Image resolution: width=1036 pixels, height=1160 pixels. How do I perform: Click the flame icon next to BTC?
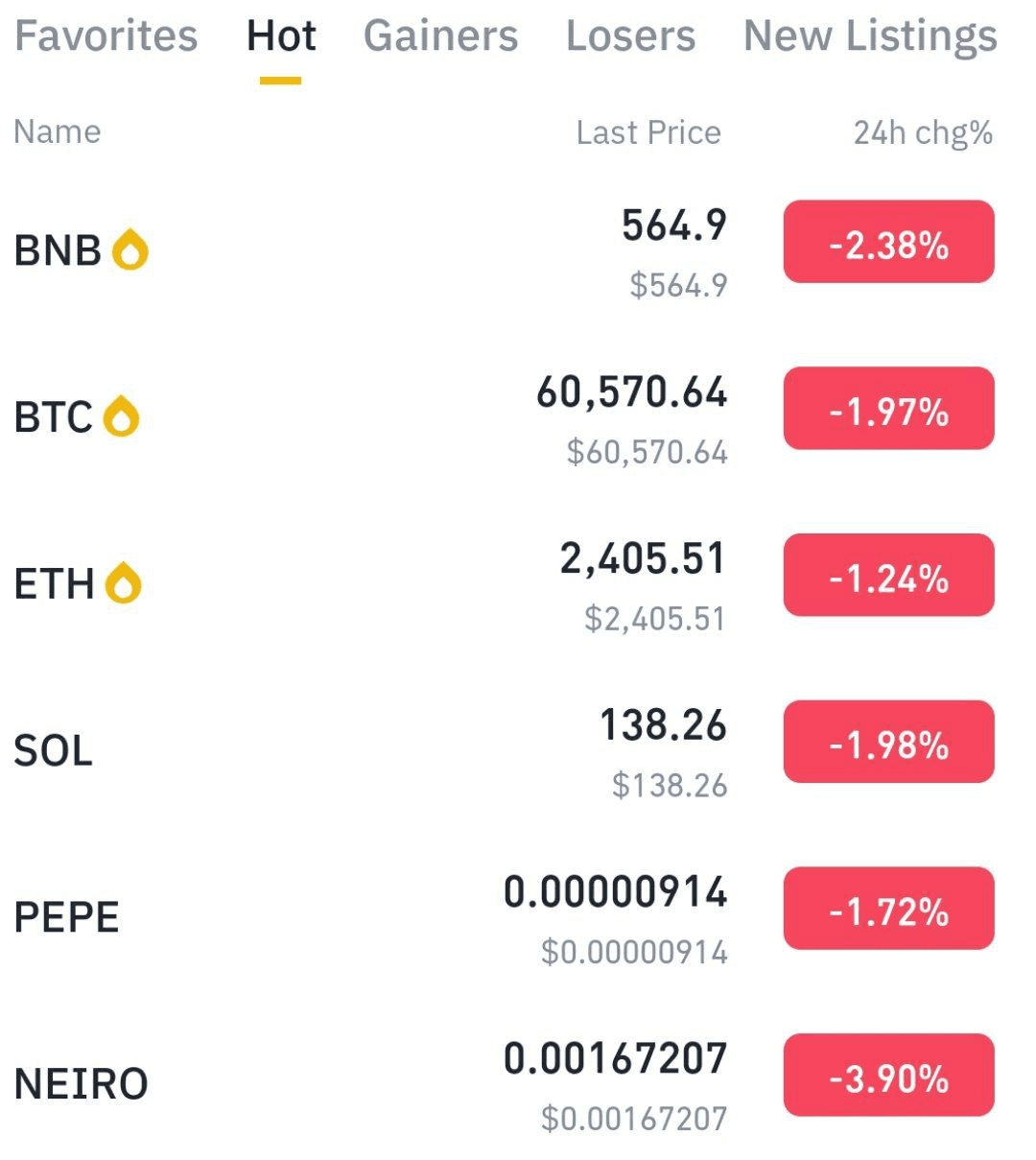(122, 416)
